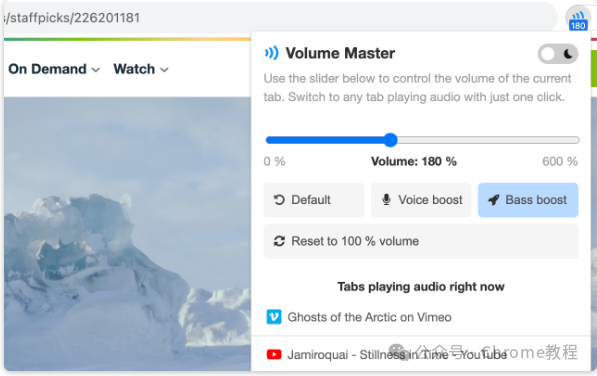Open the On Demand dropdown menu
Screen dimensions: 597x376
point(54,69)
